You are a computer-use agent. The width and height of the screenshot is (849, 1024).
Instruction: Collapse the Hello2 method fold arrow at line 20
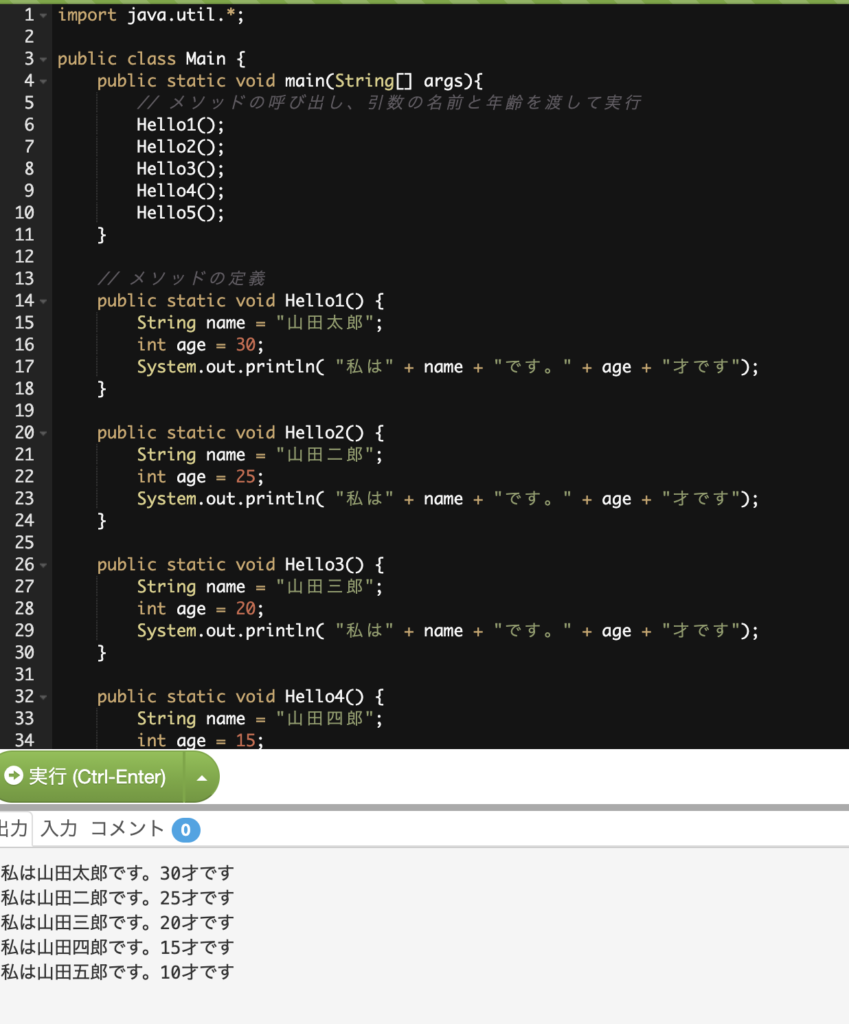pos(43,433)
